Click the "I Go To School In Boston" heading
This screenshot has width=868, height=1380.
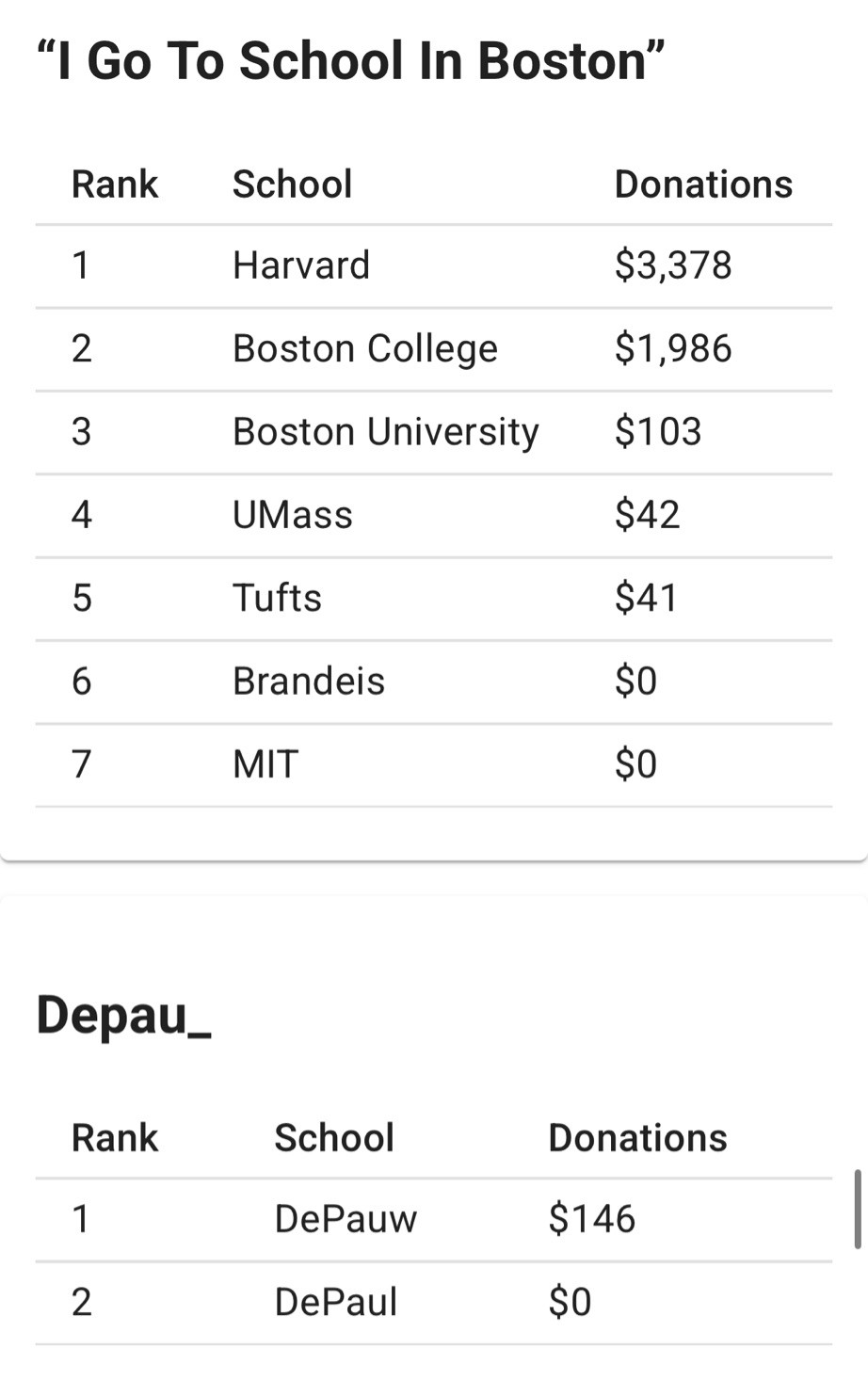pyautogui.click(x=351, y=60)
